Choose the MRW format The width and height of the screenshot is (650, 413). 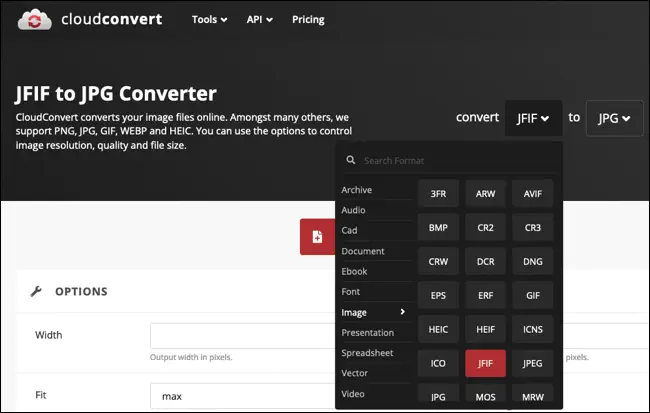click(533, 394)
